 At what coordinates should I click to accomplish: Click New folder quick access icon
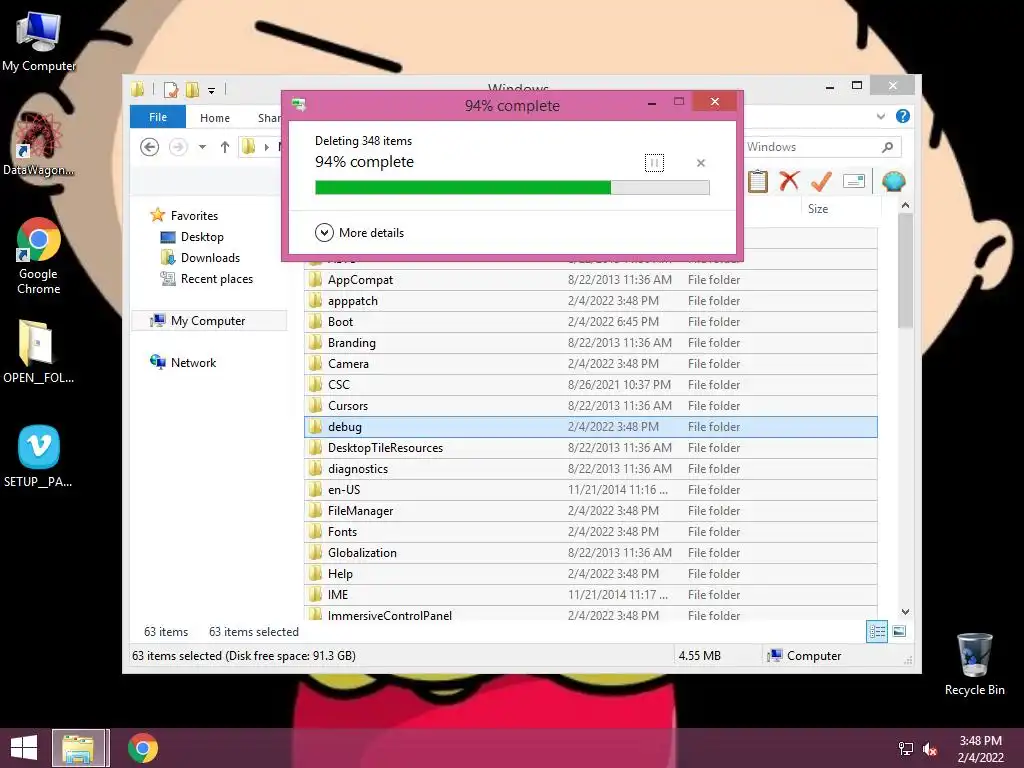coord(192,89)
